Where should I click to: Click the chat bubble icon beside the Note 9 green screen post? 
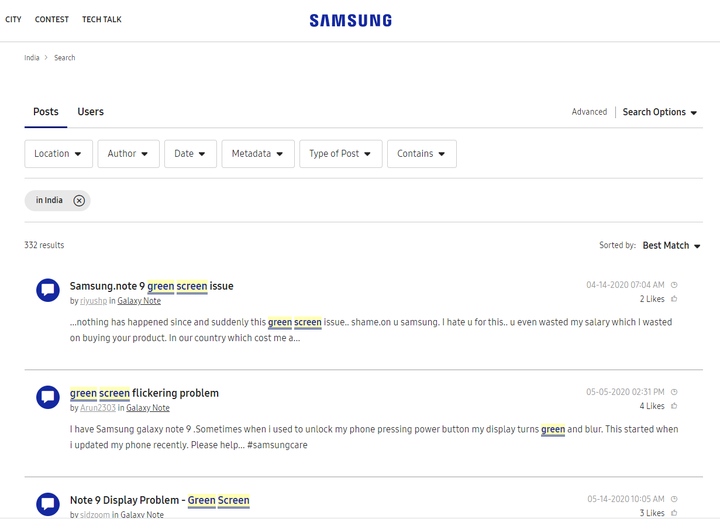pos(48,290)
